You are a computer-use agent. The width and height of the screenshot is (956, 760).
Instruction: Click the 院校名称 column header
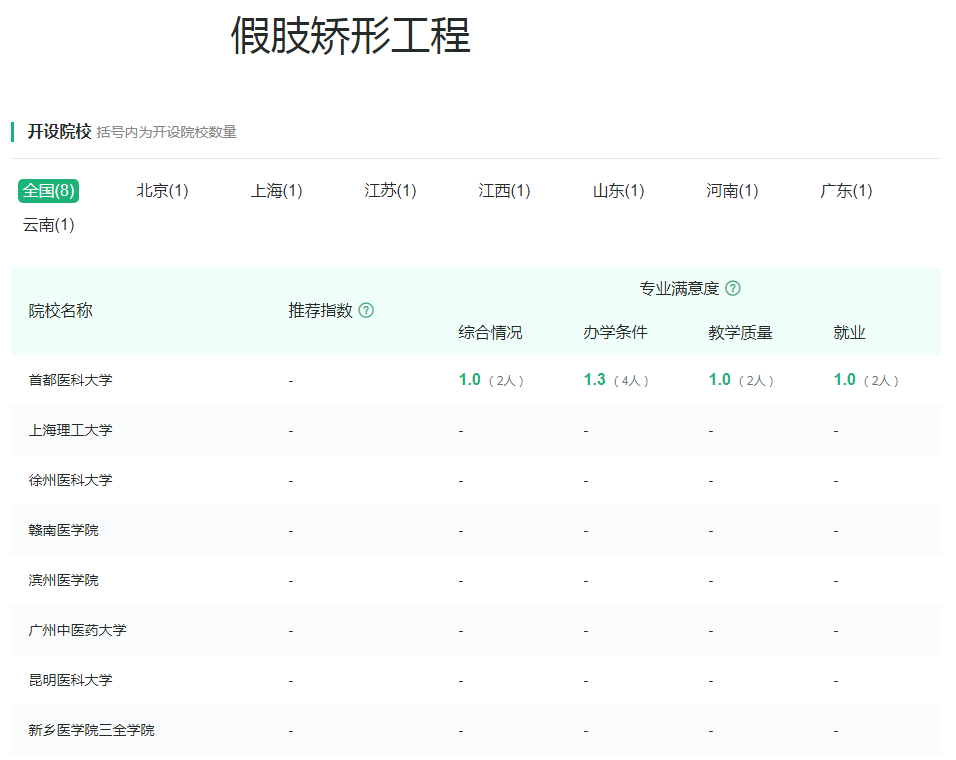click(x=60, y=311)
